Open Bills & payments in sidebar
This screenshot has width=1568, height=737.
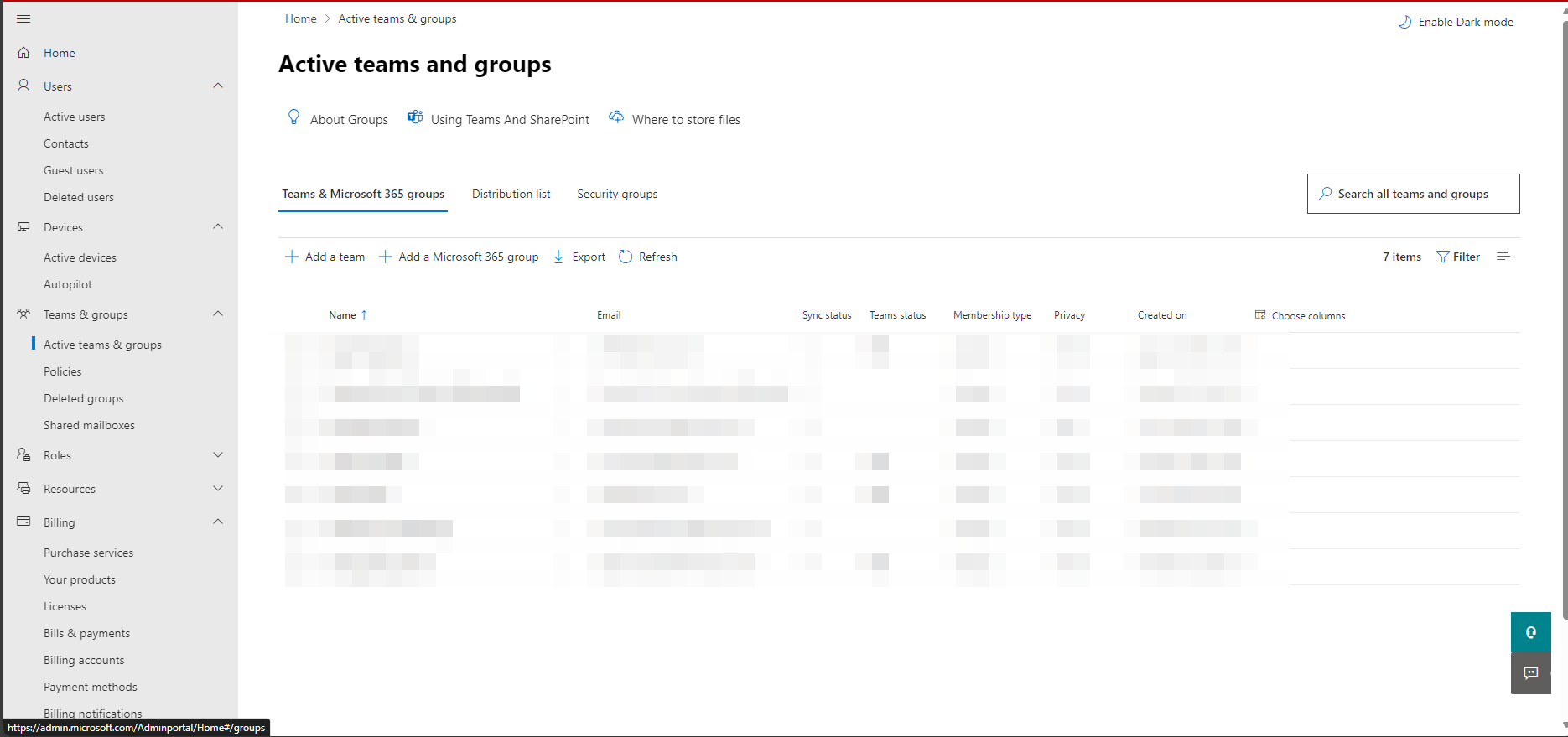click(x=87, y=633)
